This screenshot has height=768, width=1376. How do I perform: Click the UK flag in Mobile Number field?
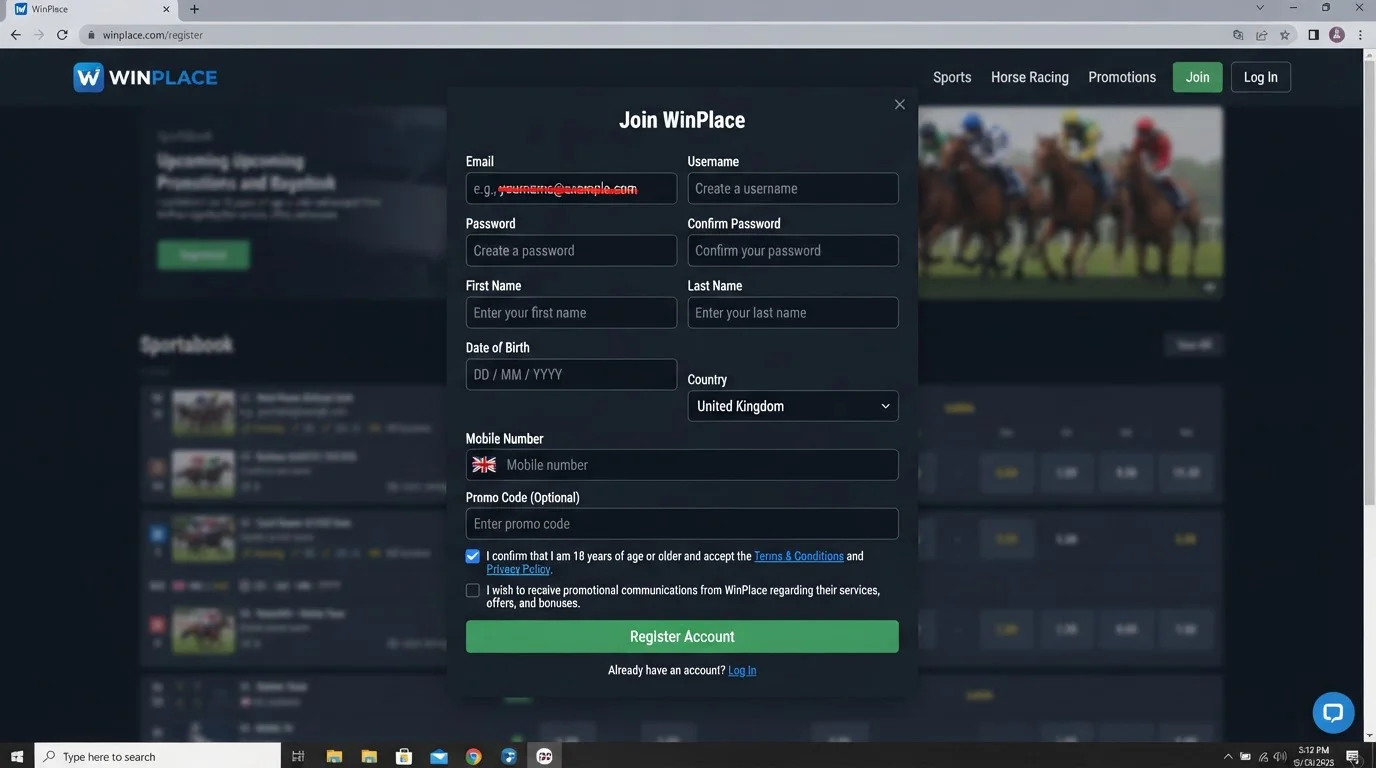[x=484, y=465]
